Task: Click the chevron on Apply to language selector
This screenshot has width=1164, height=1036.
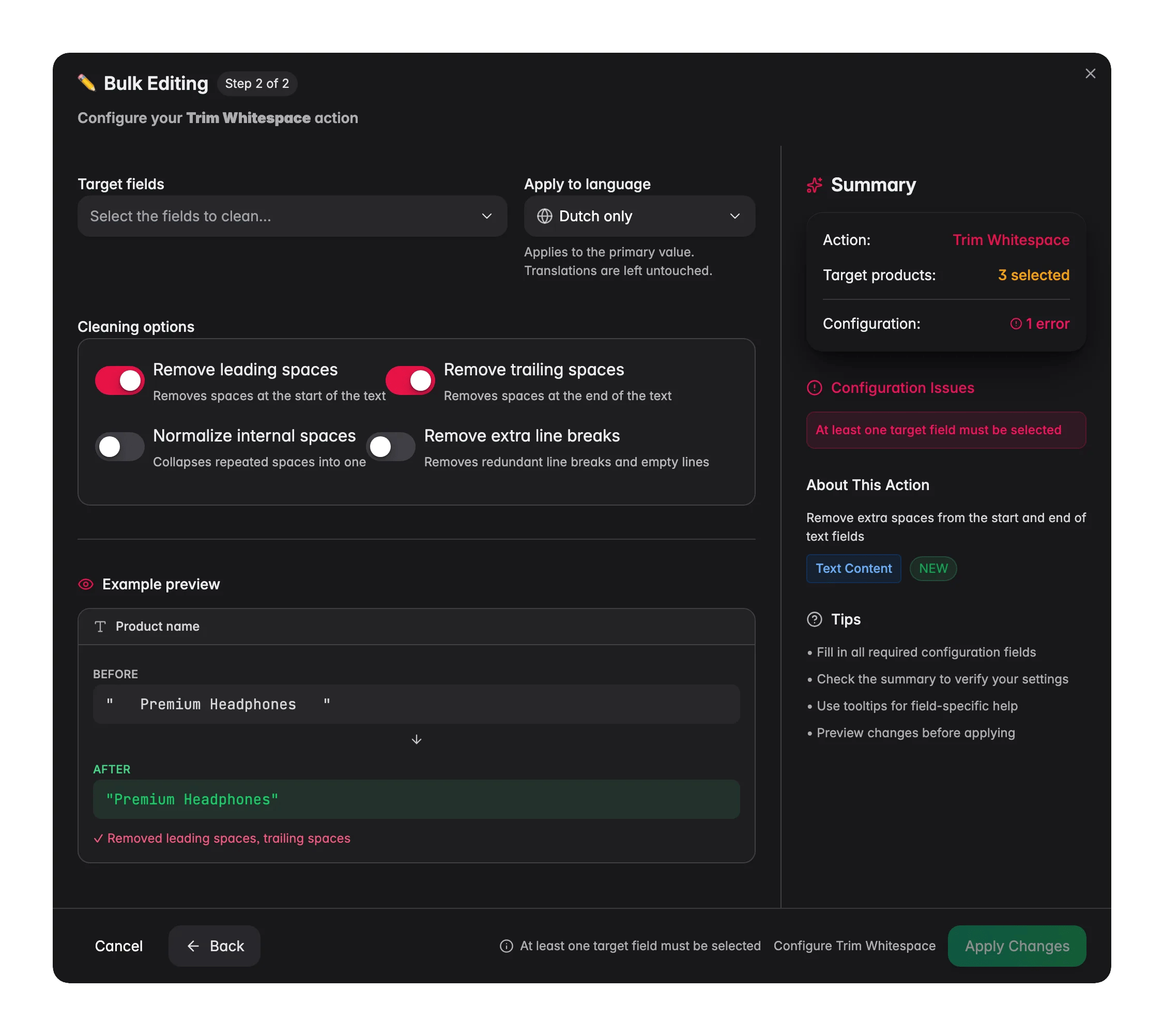Action: [x=734, y=217]
